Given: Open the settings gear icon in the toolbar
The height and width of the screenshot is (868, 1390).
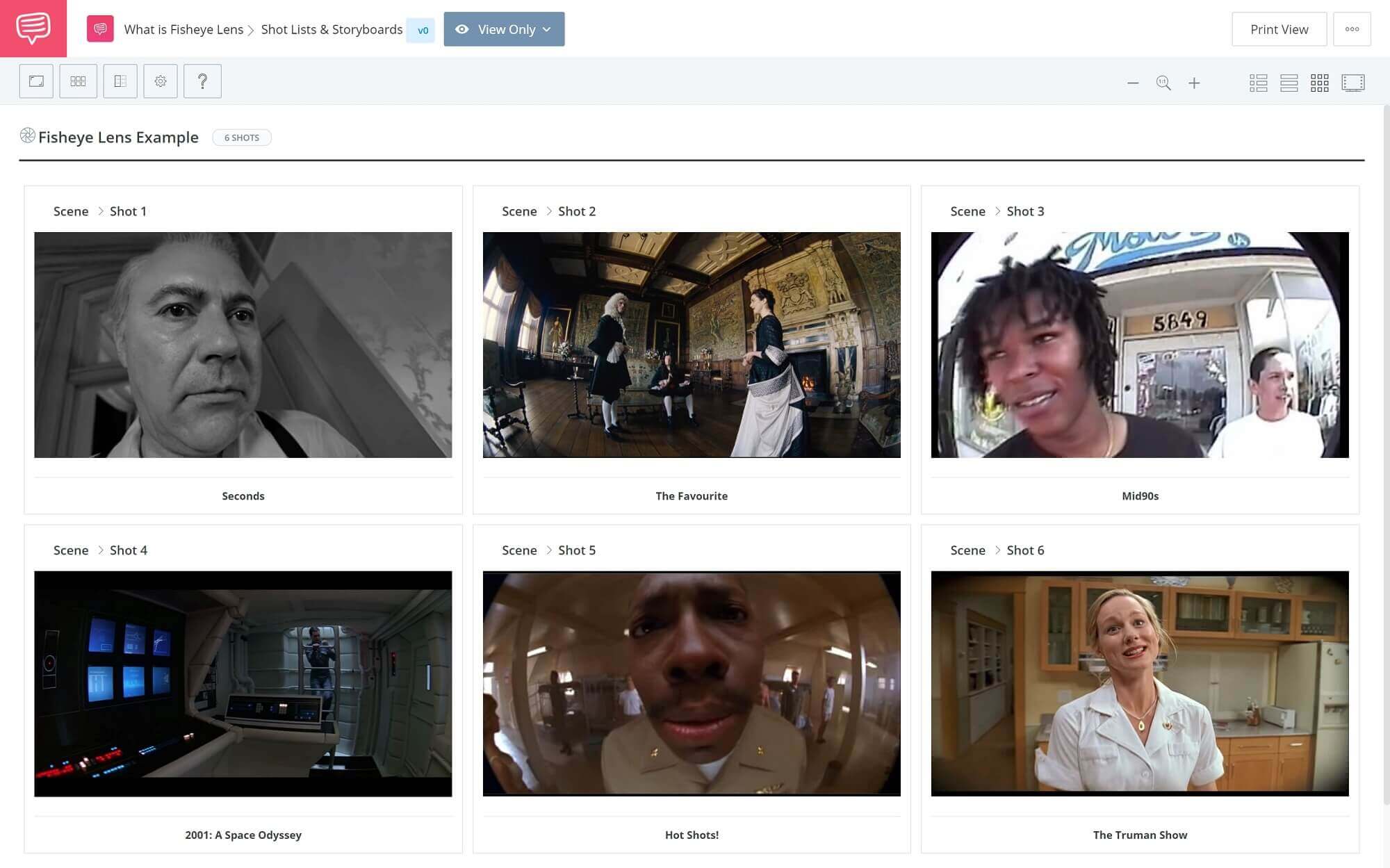Looking at the screenshot, I should (x=161, y=81).
